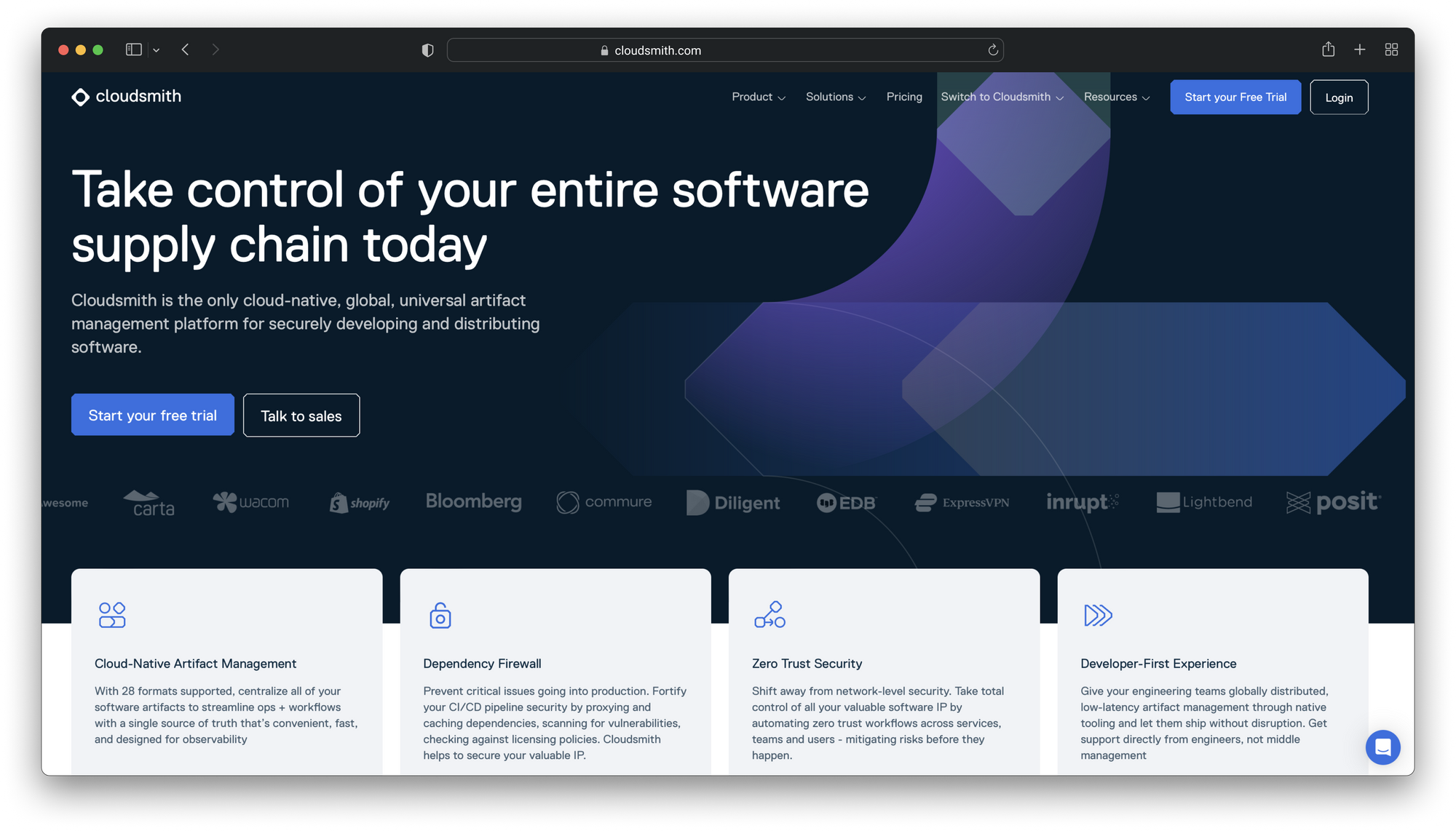Screen dimensions: 1456x831
Task: Click the 'With 28 formats supported' description
Action: click(x=226, y=715)
